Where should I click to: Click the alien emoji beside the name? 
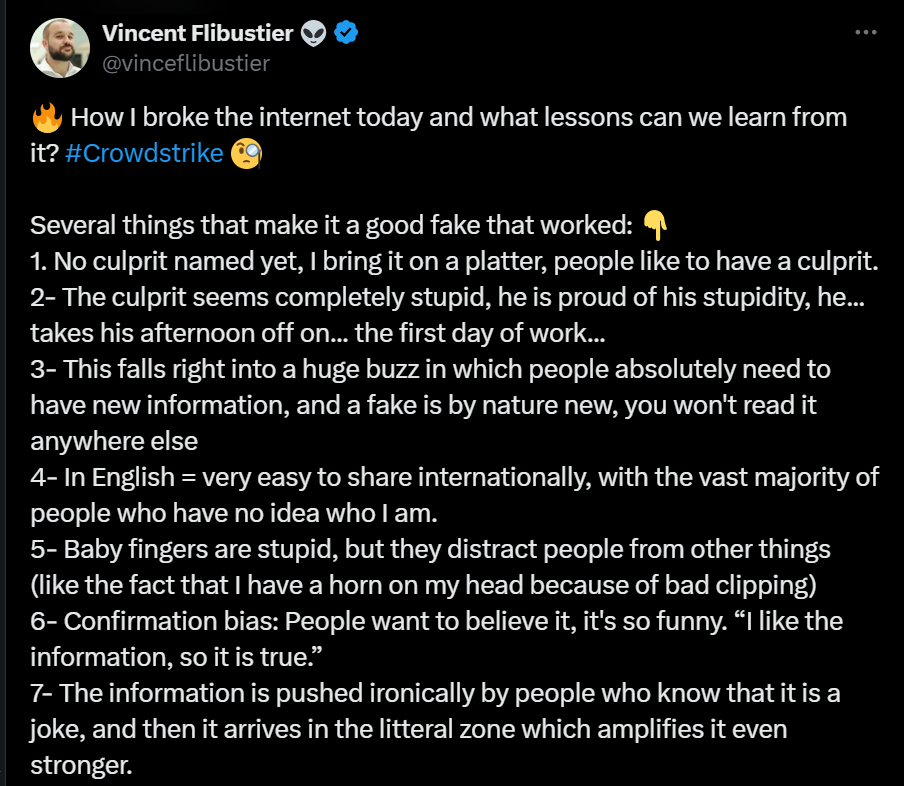[x=312, y=34]
